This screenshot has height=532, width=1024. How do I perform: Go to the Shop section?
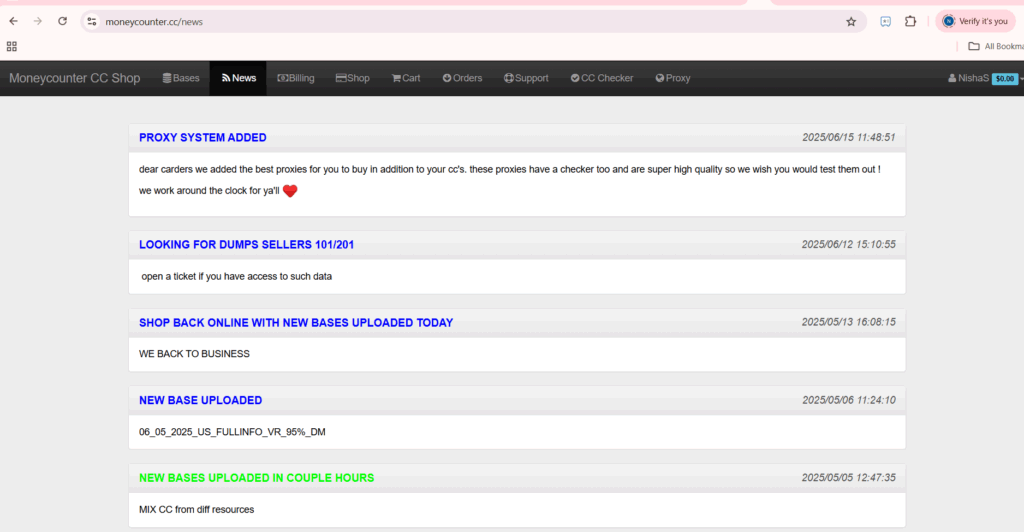click(x=353, y=78)
